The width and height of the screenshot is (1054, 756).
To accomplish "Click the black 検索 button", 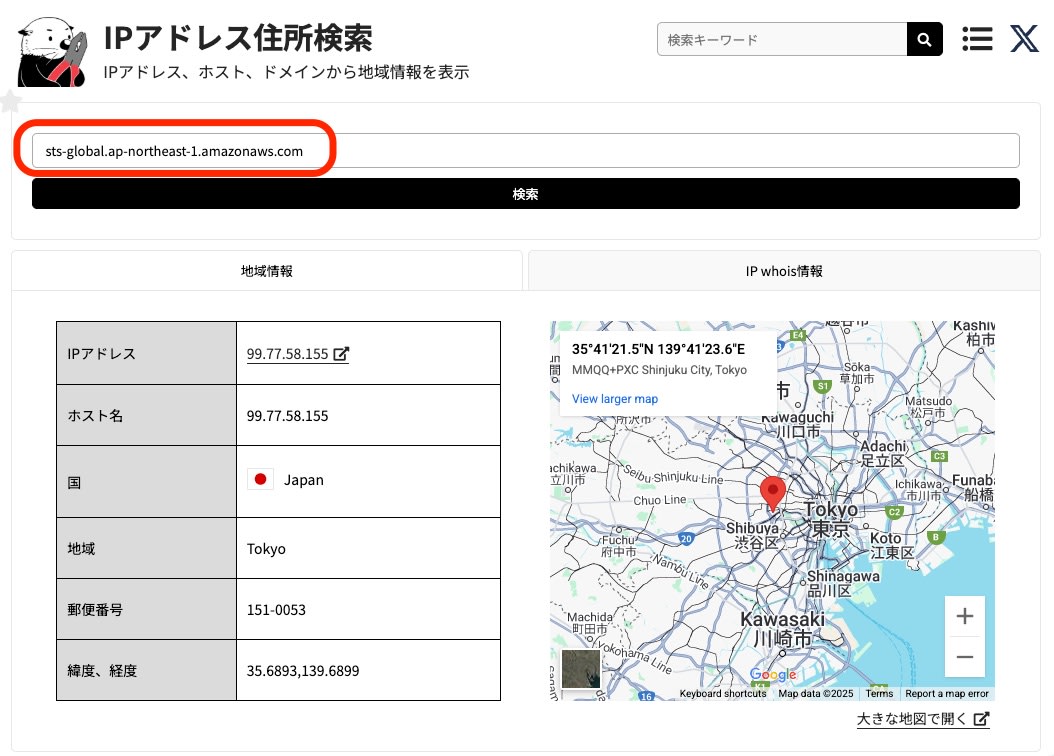I will point(526,194).
